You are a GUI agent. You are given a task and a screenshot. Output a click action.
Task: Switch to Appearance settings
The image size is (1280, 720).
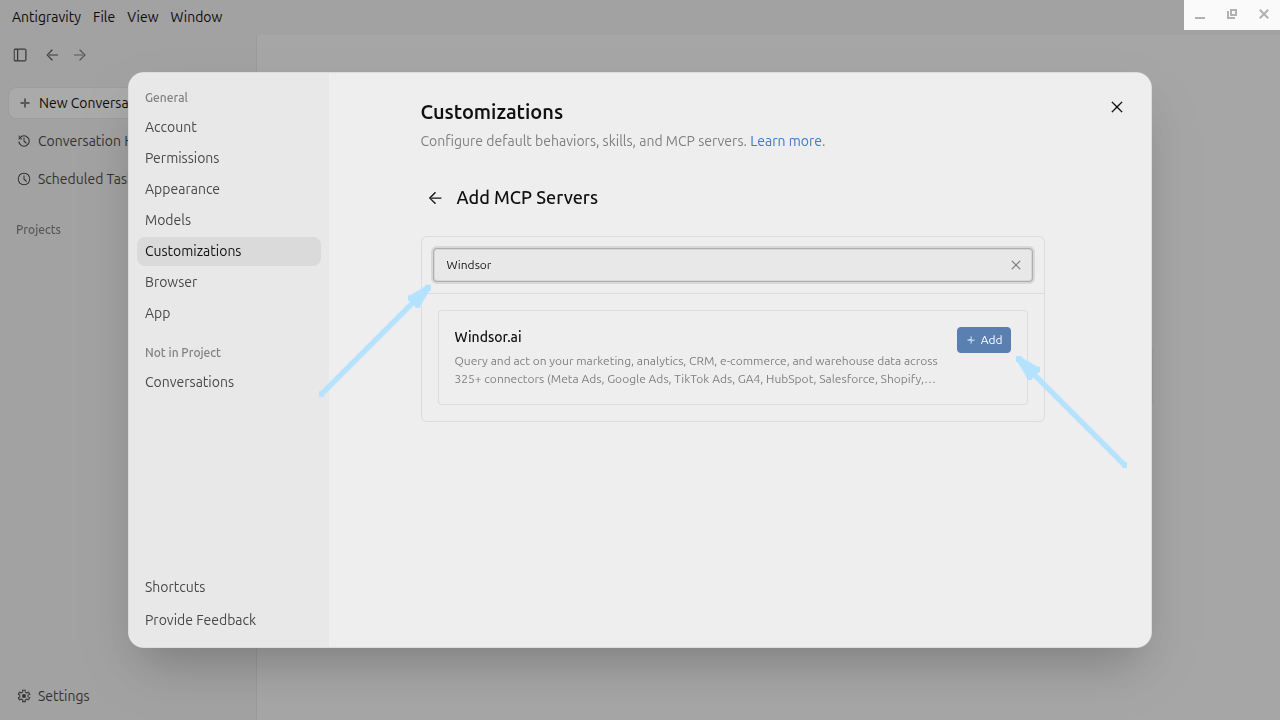pos(229,189)
